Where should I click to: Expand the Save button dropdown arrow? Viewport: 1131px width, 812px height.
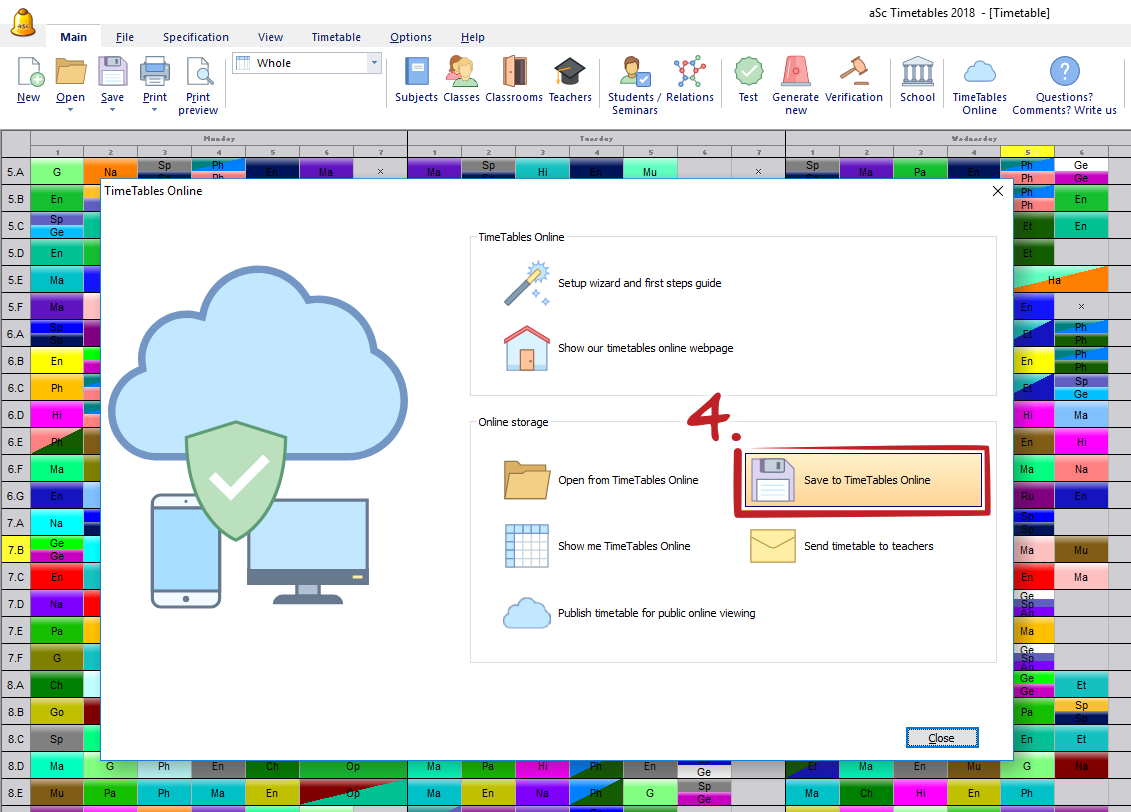pyautogui.click(x=112, y=109)
